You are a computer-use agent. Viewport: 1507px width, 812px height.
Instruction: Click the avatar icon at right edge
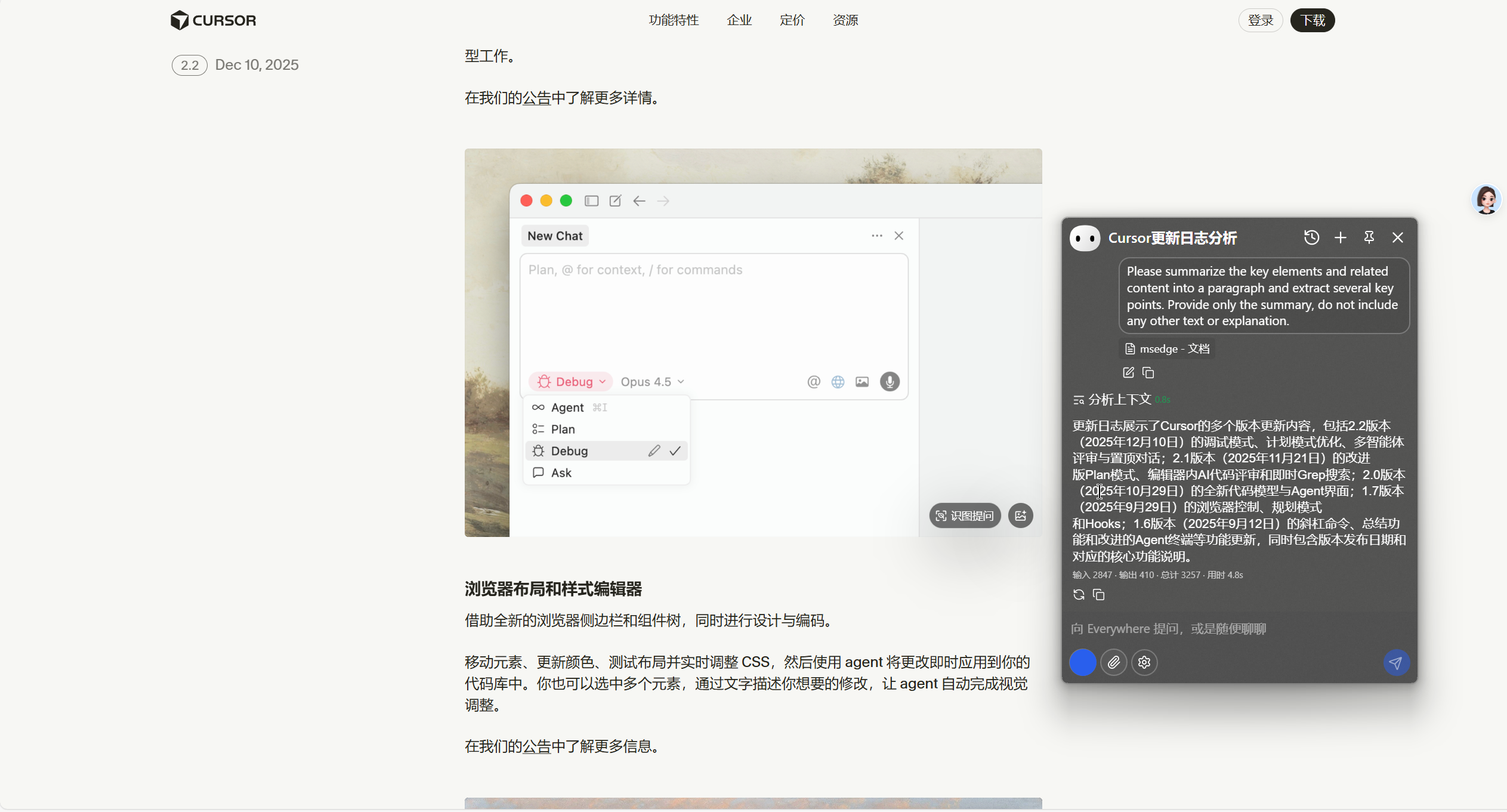tap(1486, 200)
